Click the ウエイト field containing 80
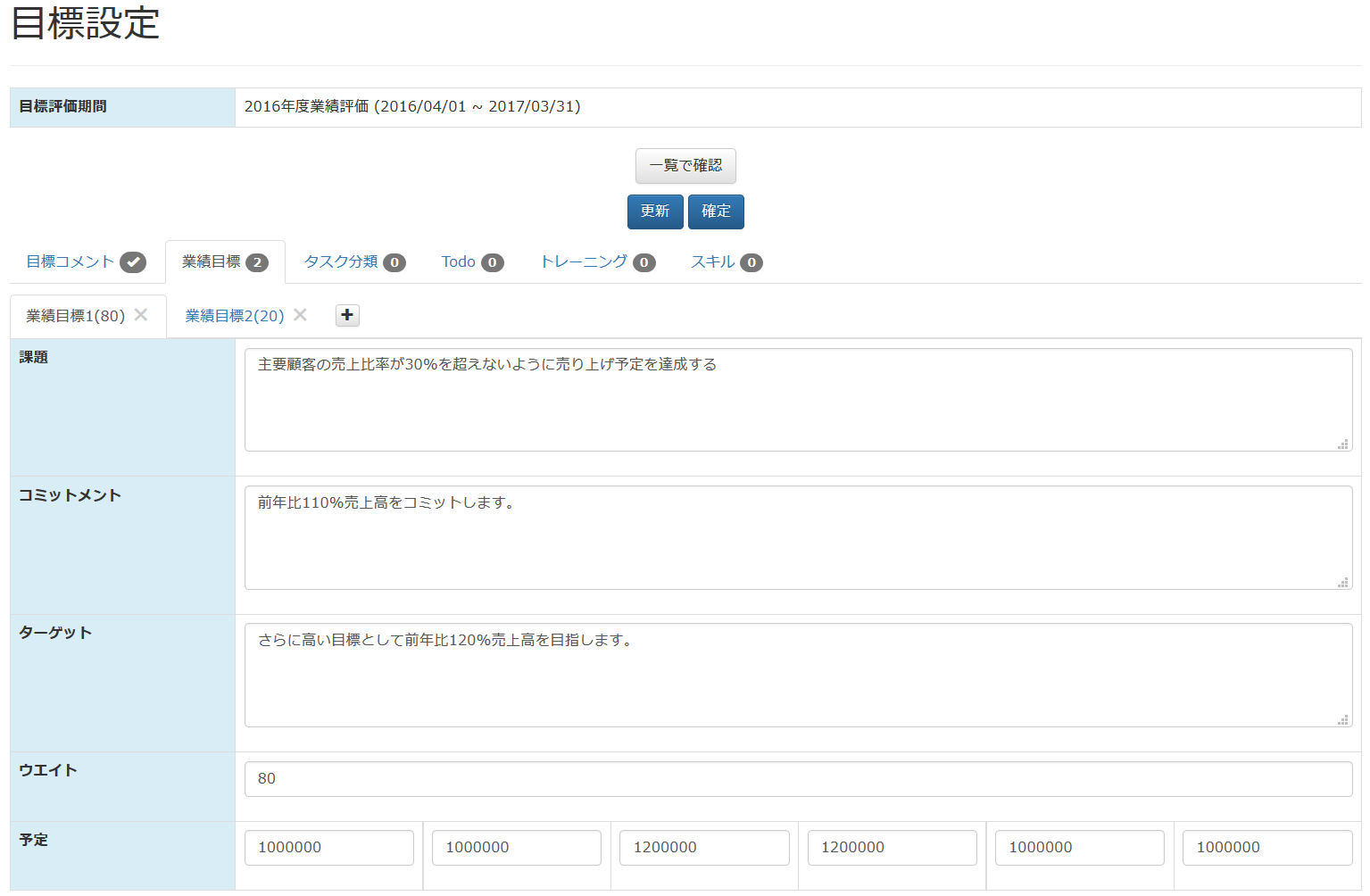The height and width of the screenshot is (896, 1370). 798,779
